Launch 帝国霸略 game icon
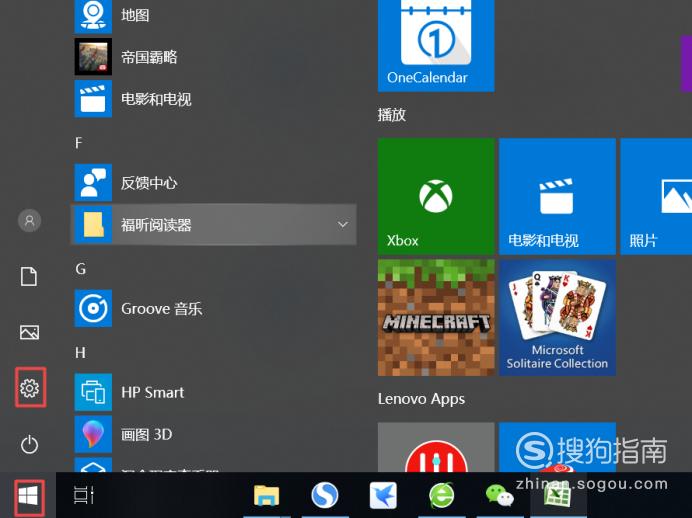692x518 pixels. pos(93,56)
